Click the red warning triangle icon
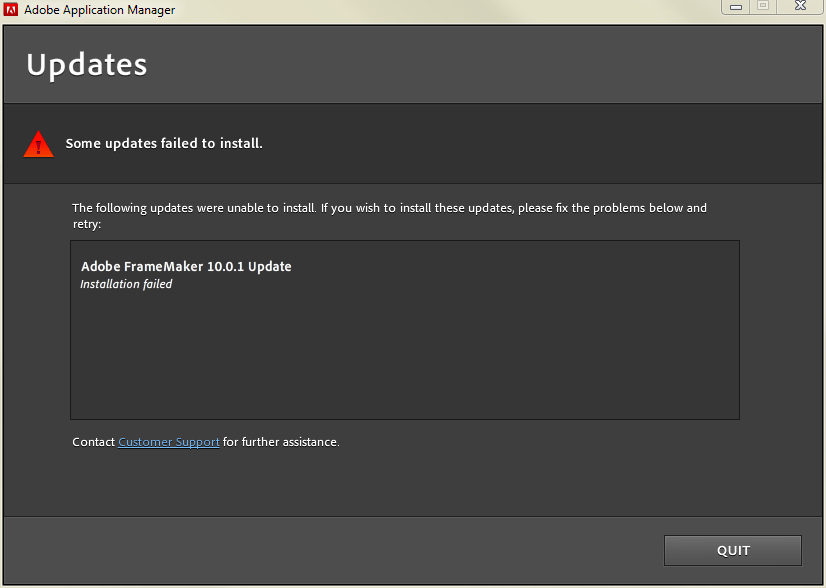The height and width of the screenshot is (588, 826). [x=39, y=144]
